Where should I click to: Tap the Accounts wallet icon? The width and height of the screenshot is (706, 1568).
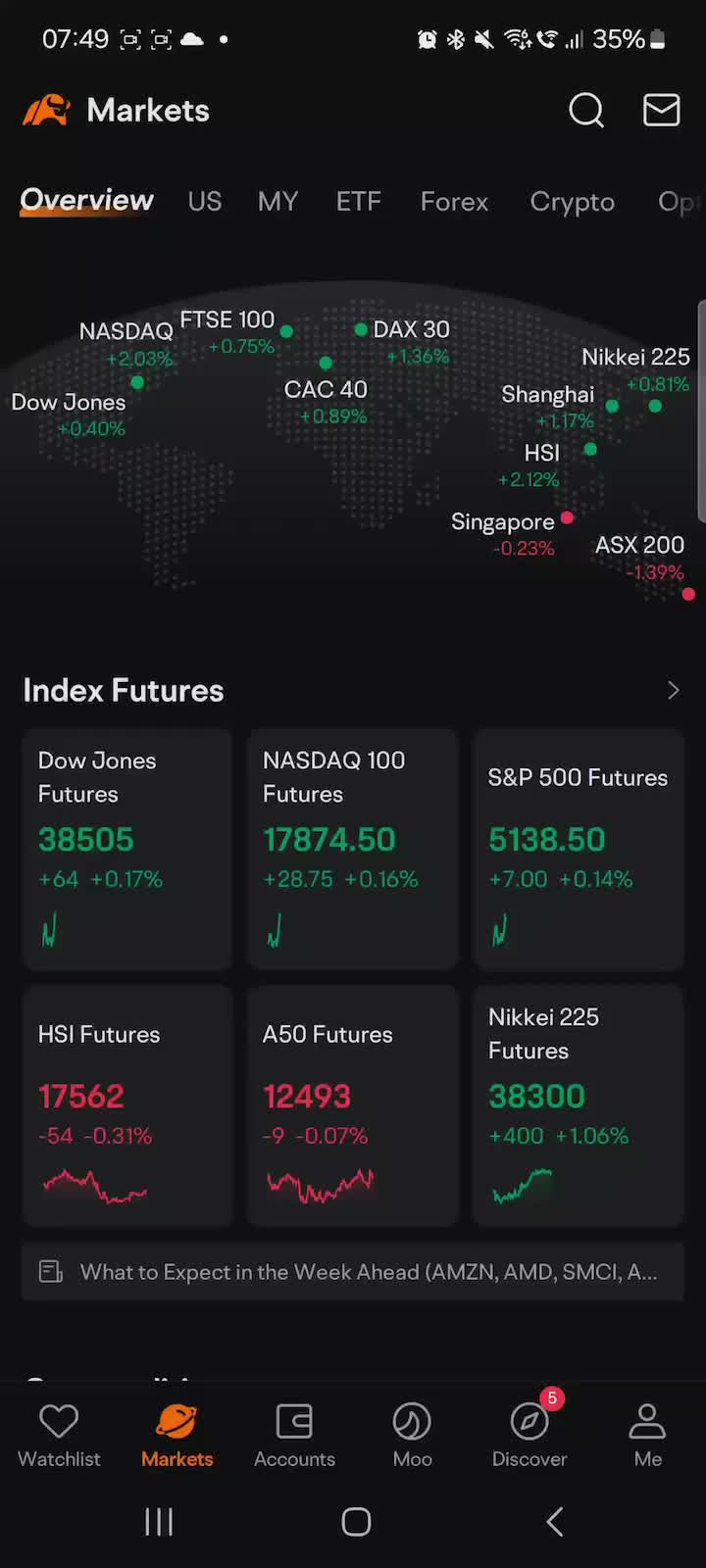coord(294,1422)
